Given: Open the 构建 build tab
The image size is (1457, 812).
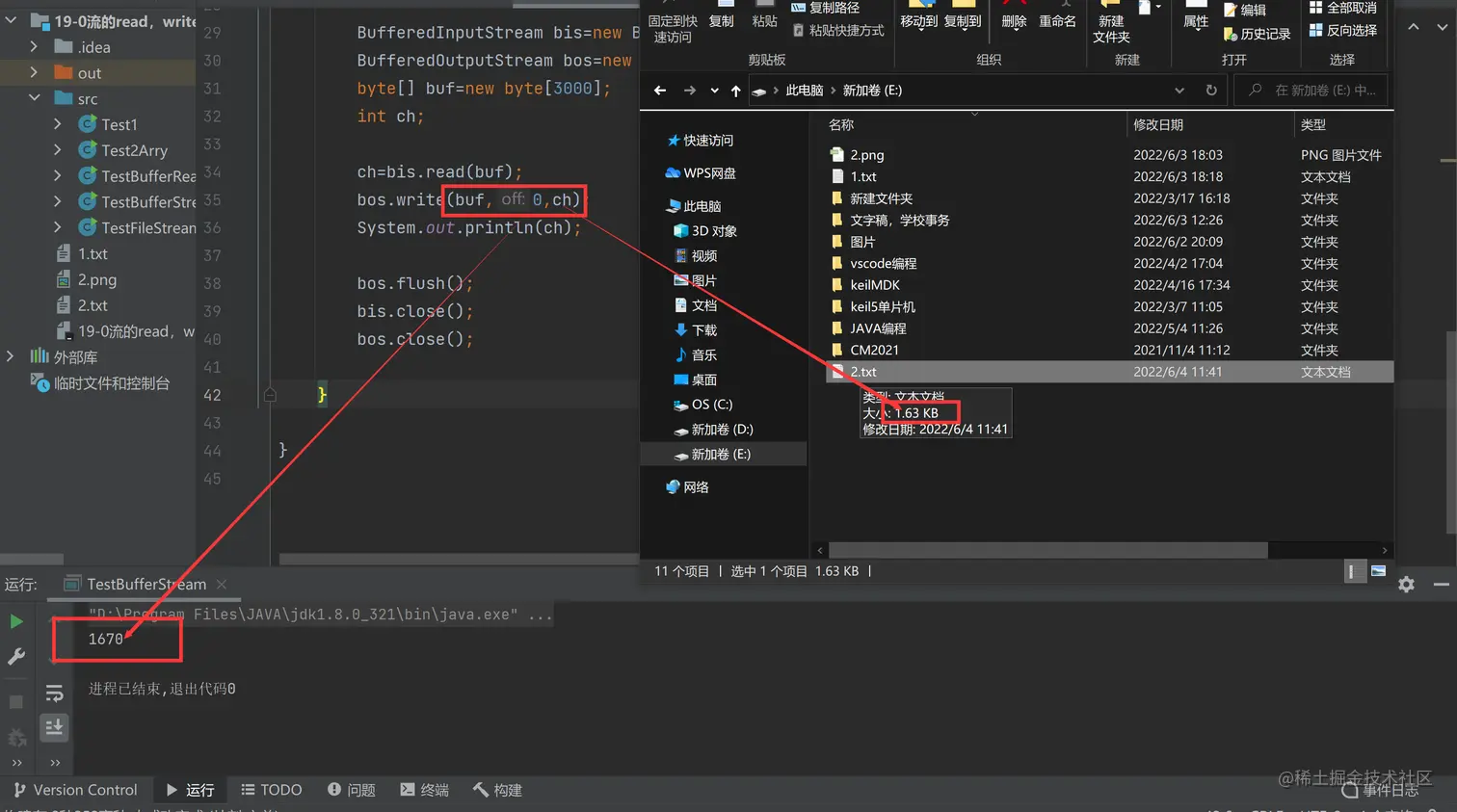Looking at the screenshot, I should pos(497,790).
